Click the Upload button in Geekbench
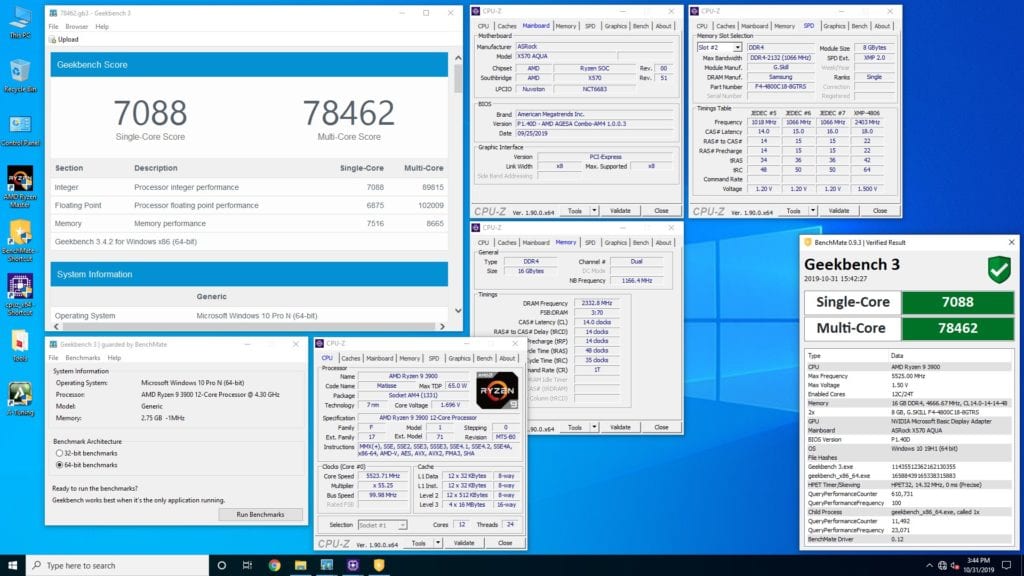This screenshot has width=1024, height=576. [x=64, y=39]
